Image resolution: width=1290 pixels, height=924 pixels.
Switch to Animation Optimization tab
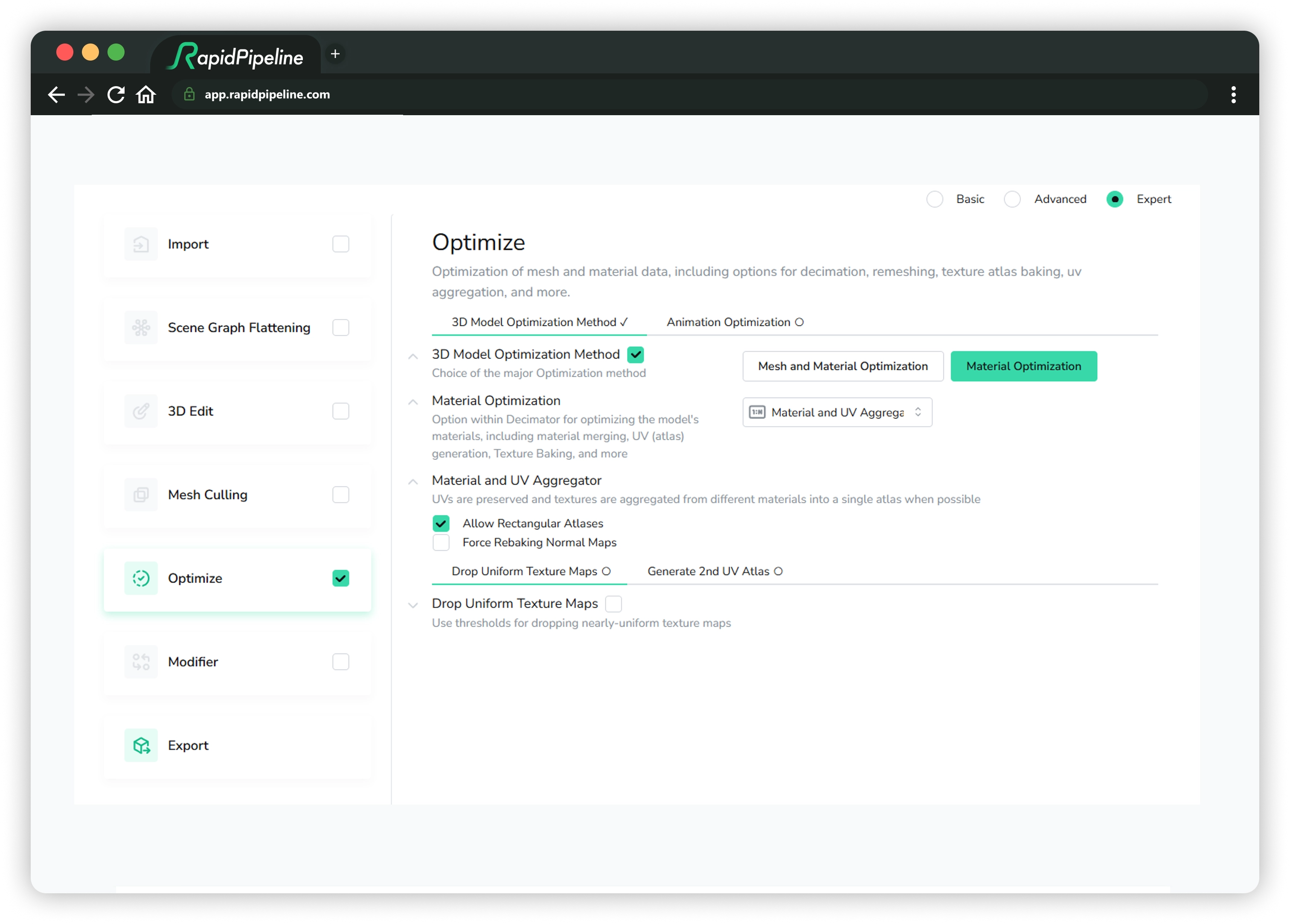pos(735,323)
